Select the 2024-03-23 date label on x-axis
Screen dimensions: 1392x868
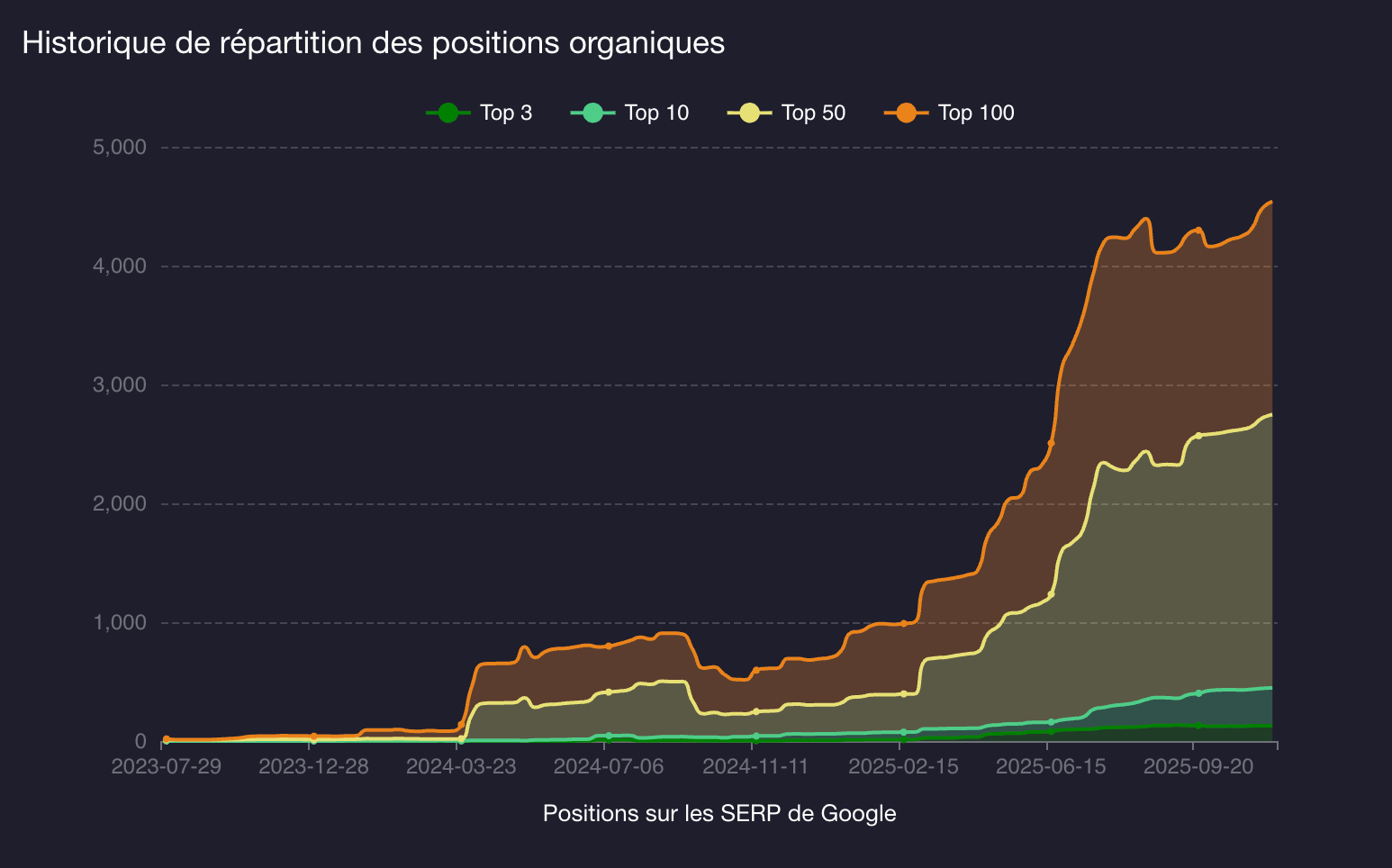[x=463, y=766]
